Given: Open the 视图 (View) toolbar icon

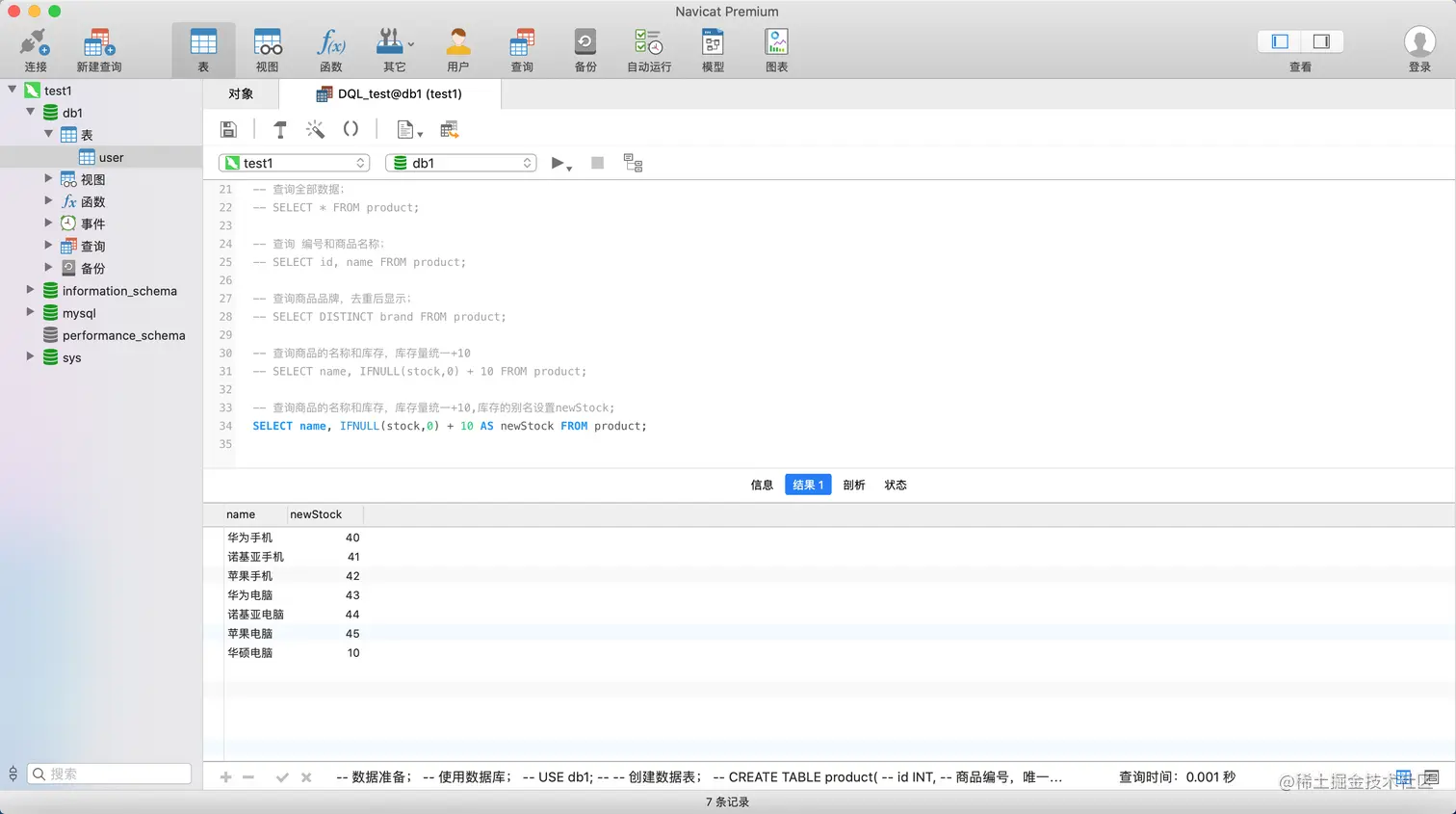Looking at the screenshot, I should click(x=268, y=50).
